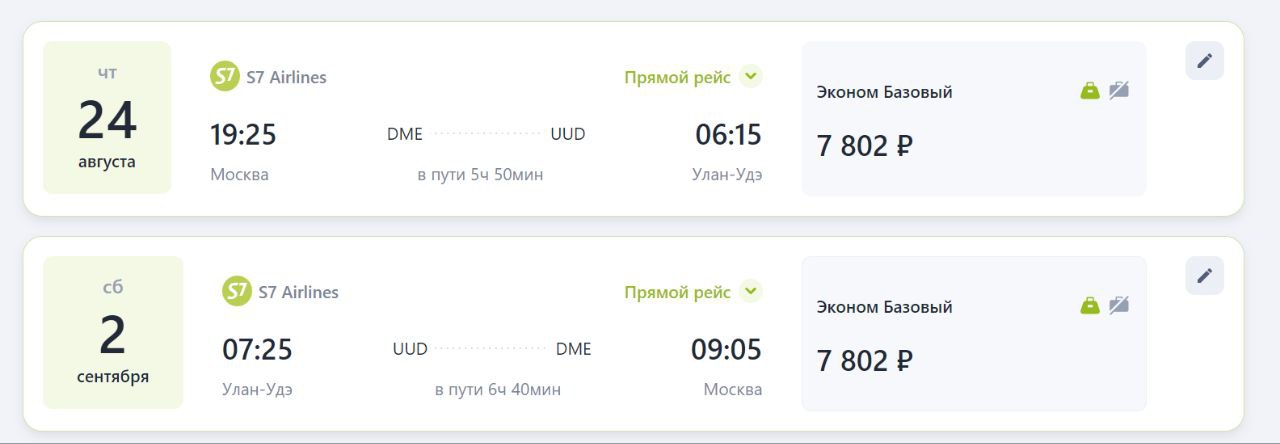This screenshot has width=1280, height=444.
Task: Click 'Прямой рейс' label on the 2 September flight
Action: [x=677, y=293]
